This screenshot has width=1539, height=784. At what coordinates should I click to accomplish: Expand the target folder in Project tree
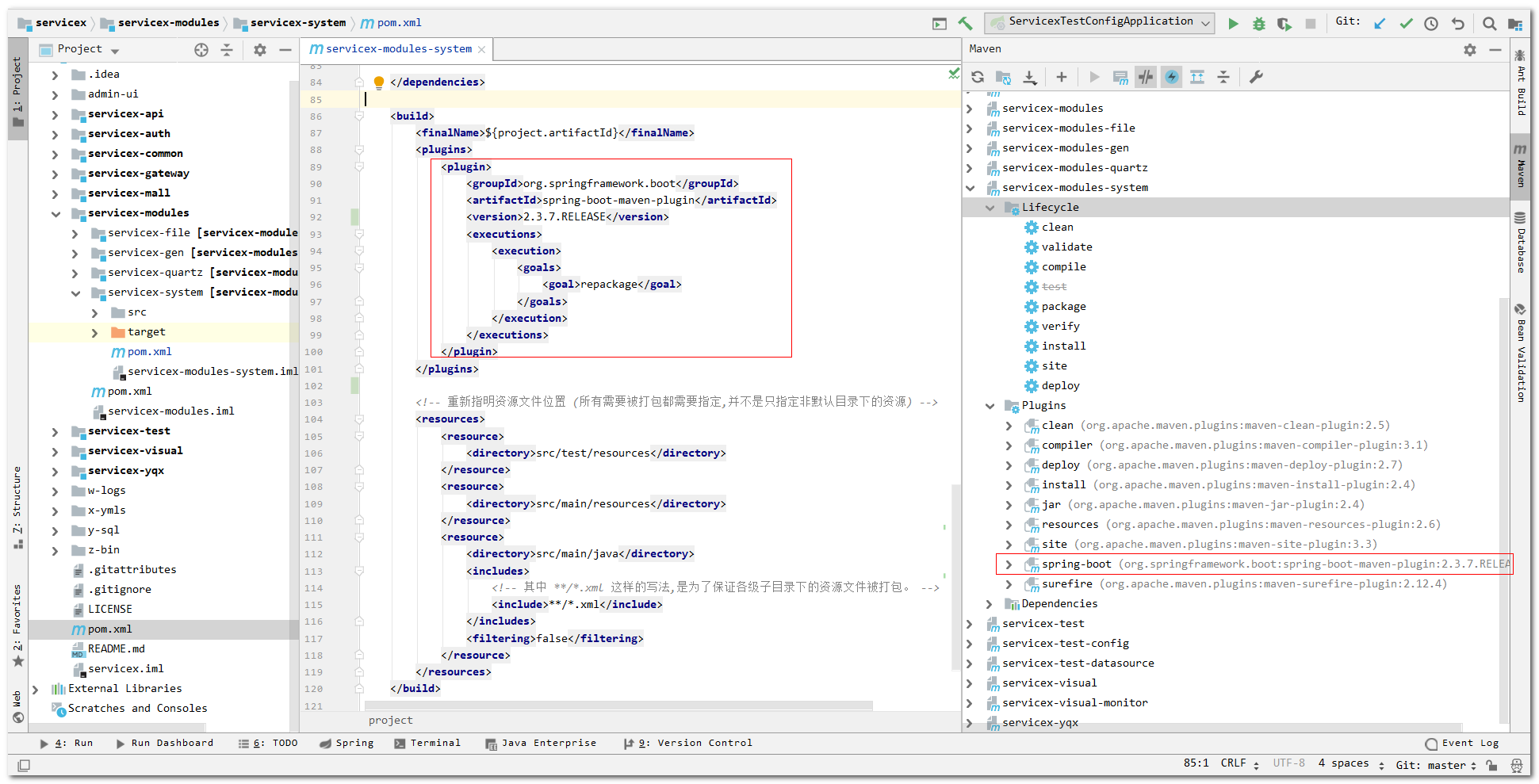point(95,333)
